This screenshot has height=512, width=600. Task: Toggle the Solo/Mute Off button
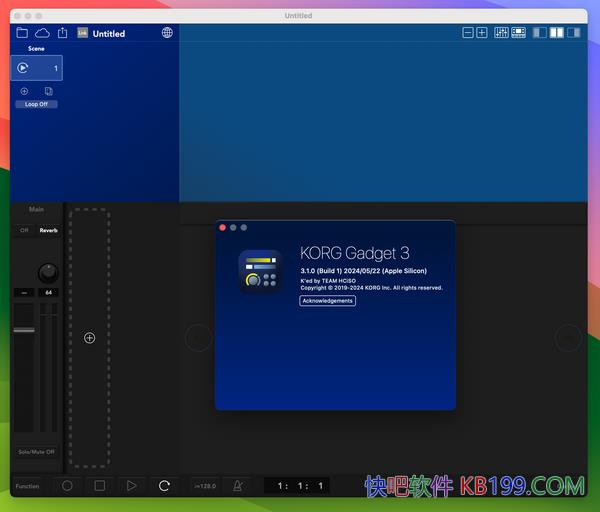pos(36,451)
